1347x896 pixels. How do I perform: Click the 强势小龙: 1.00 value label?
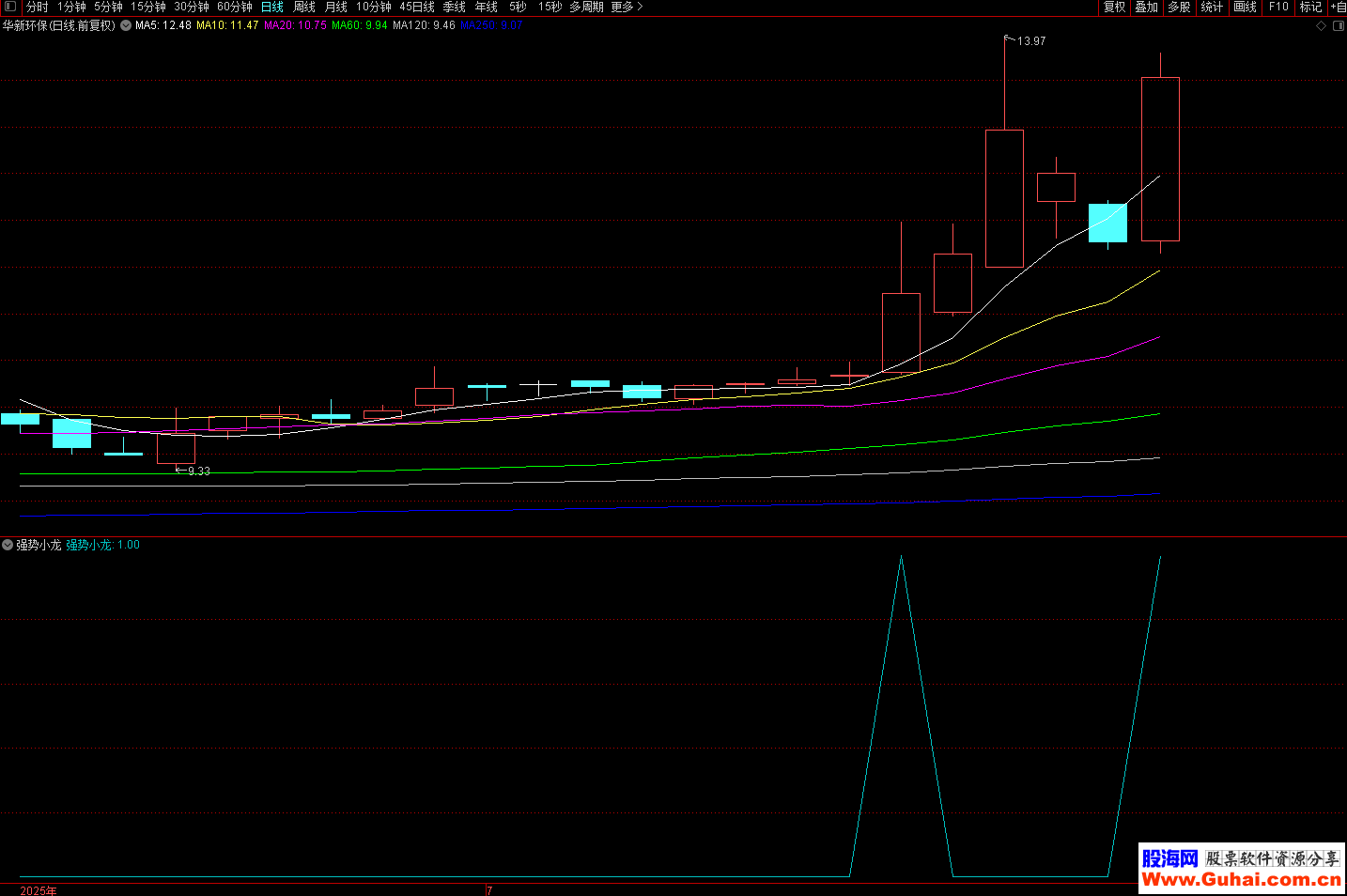coord(103,545)
